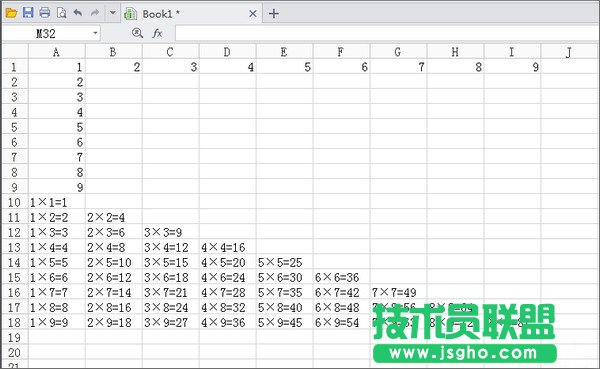Select cell containing 5×5=25
The height and width of the screenshot is (369, 600).
(x=284, y=262)
